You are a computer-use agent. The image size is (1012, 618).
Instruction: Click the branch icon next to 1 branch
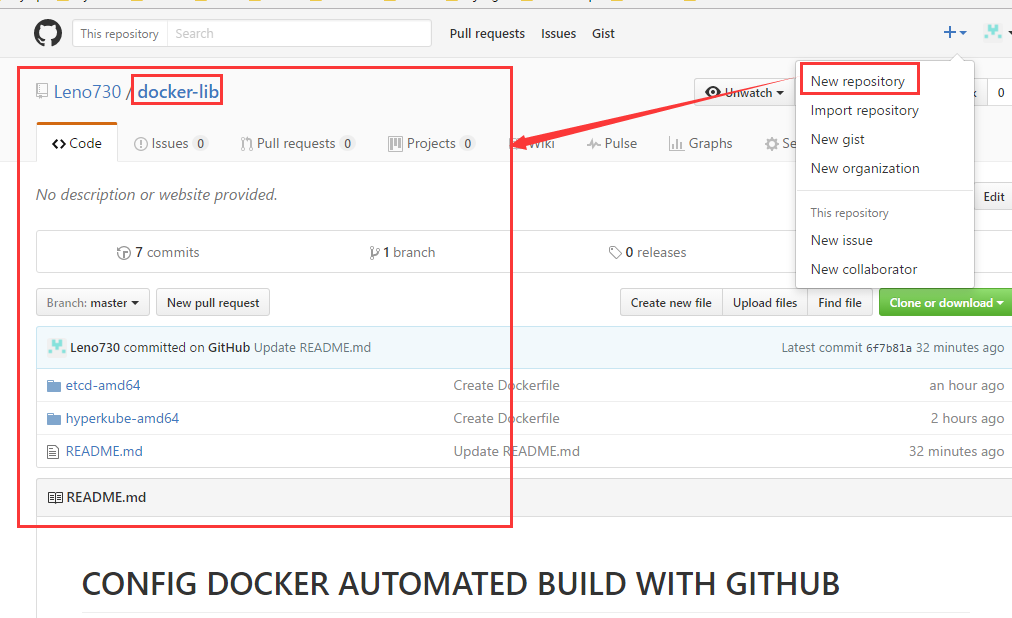[x=374, y=253]
